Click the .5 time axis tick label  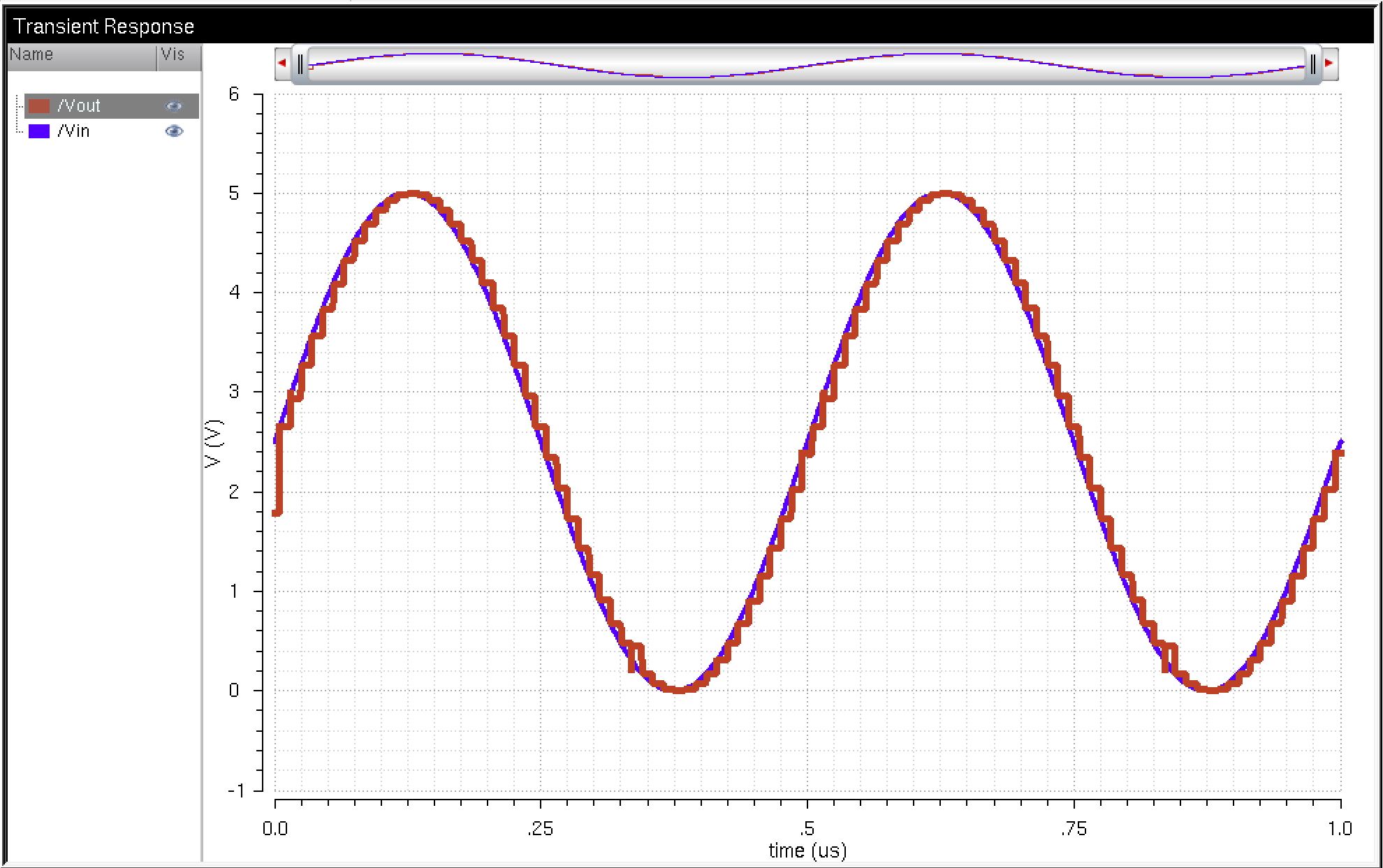click(x=807, y=829)
